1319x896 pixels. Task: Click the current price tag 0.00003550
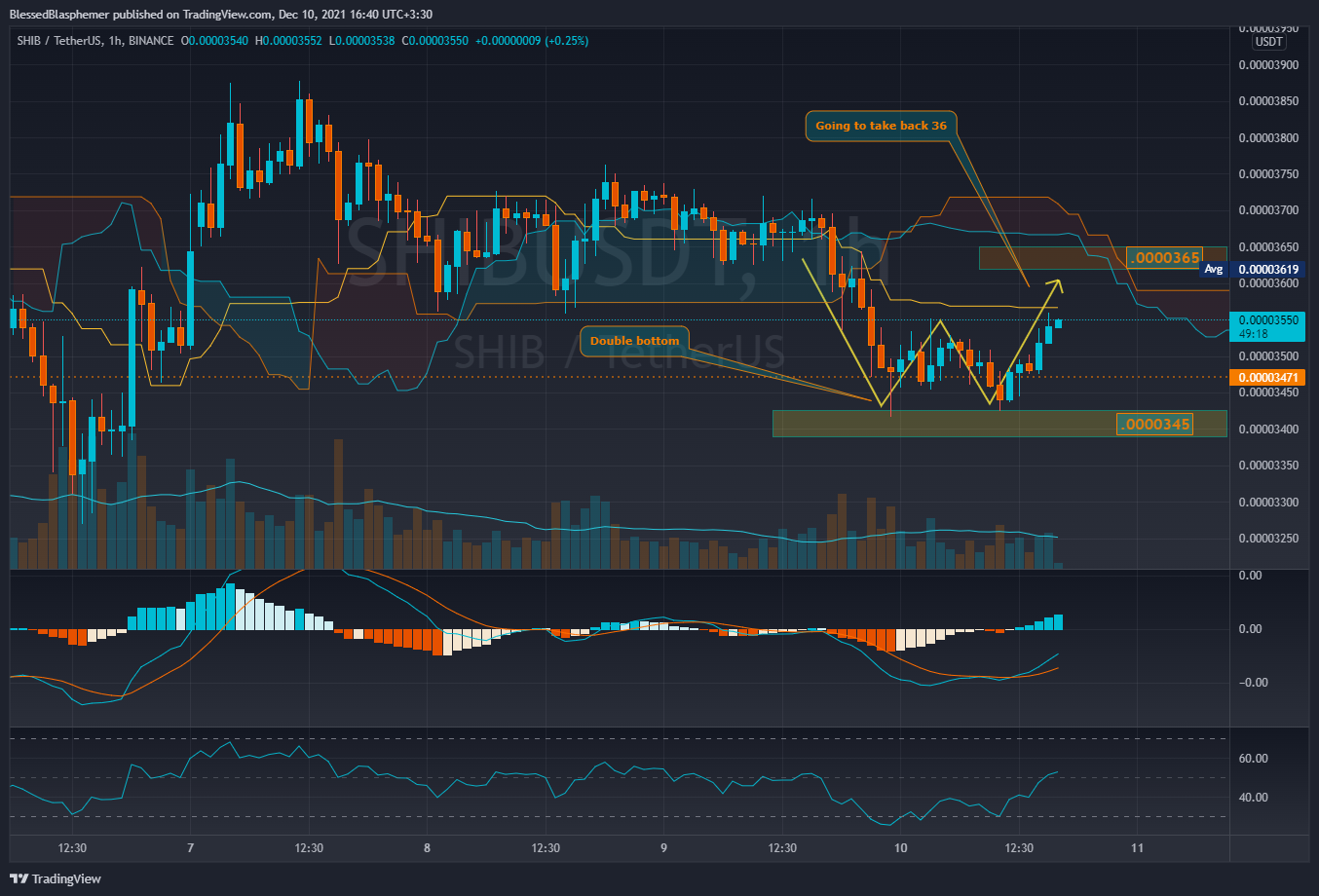(1269, 319)
